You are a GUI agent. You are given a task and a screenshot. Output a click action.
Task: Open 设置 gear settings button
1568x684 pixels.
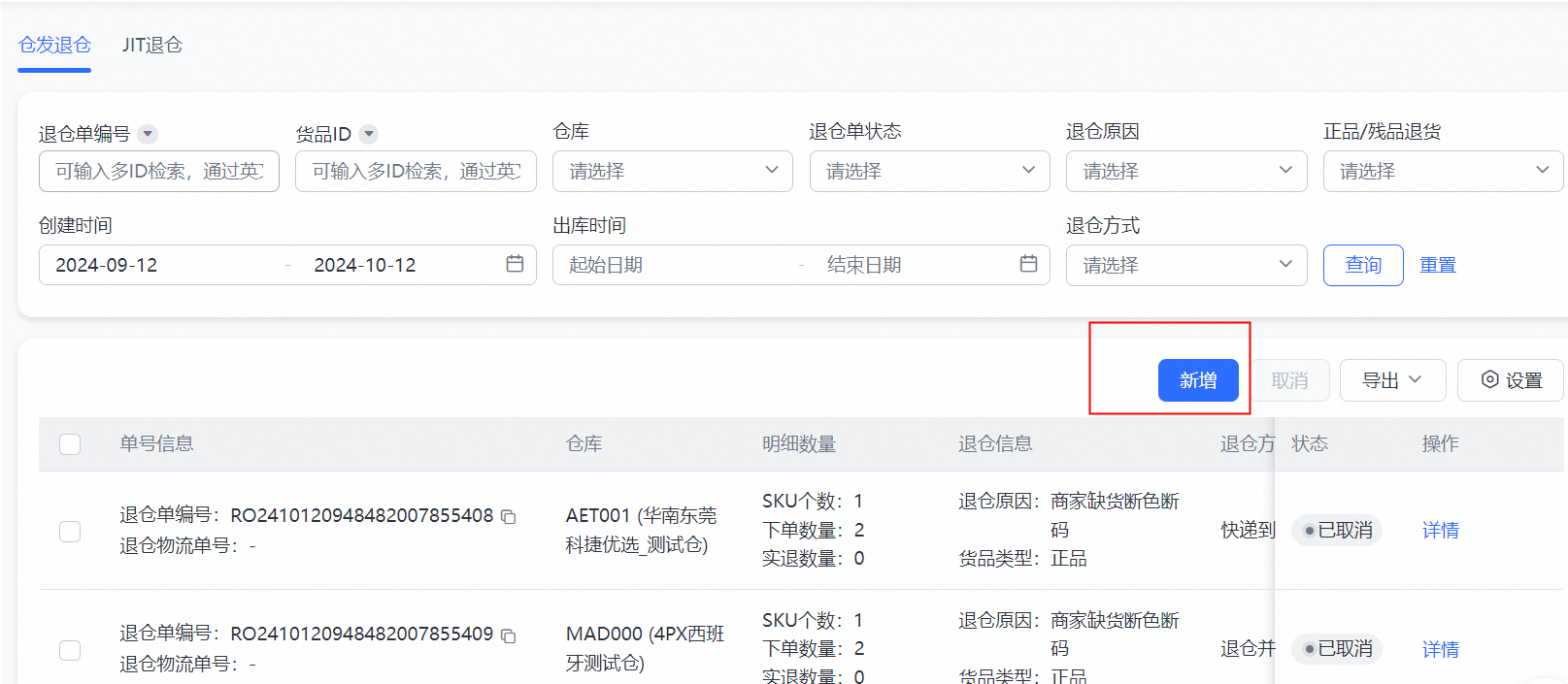pyautogui.click(x=1511, y=380)
